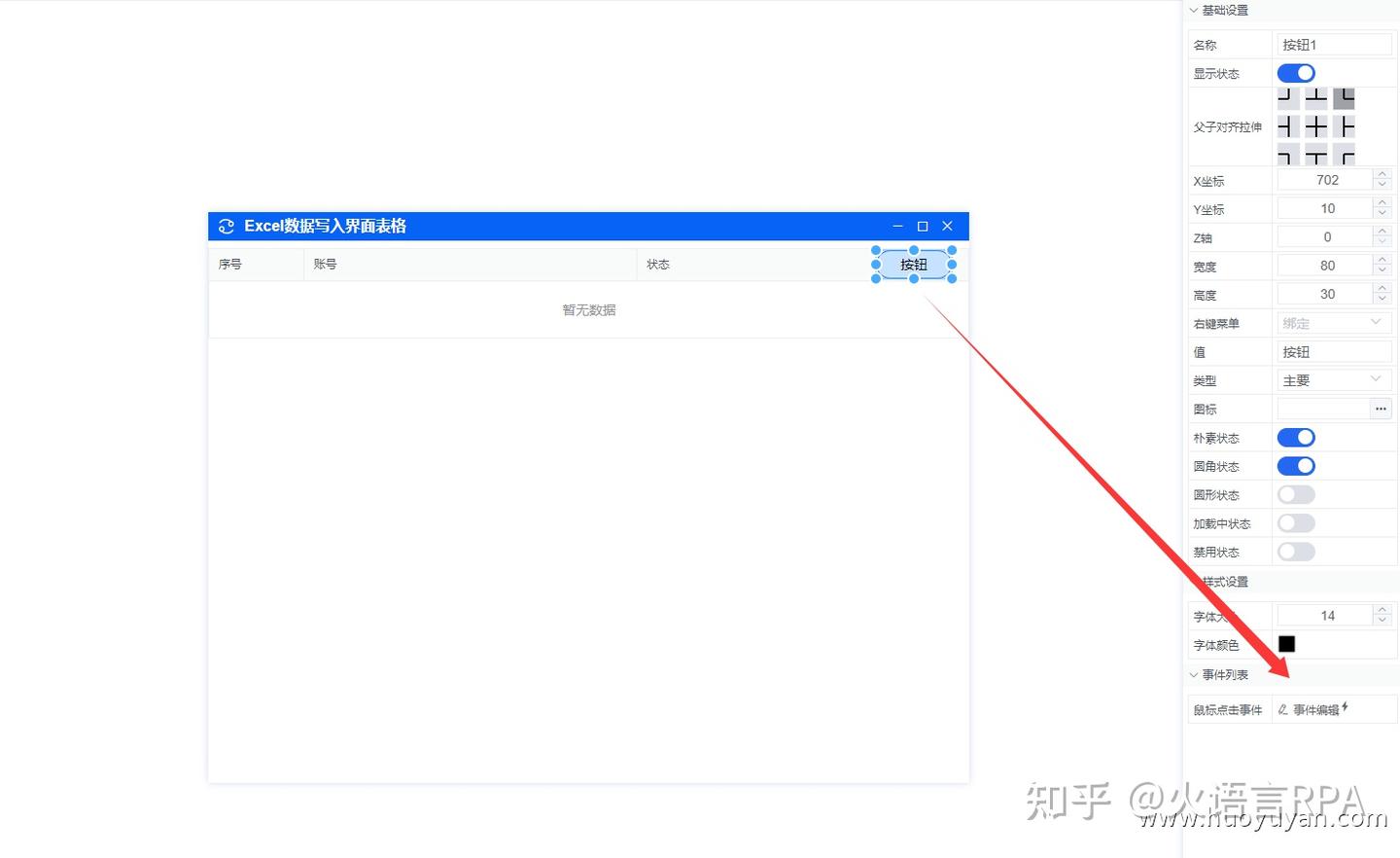Decrease the 高度 value with down arrow
1400x858 pixels.
click(1382, 299)
